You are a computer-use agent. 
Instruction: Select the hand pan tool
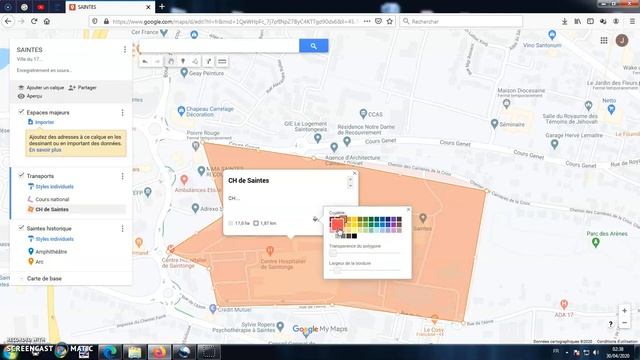(171, 62)
